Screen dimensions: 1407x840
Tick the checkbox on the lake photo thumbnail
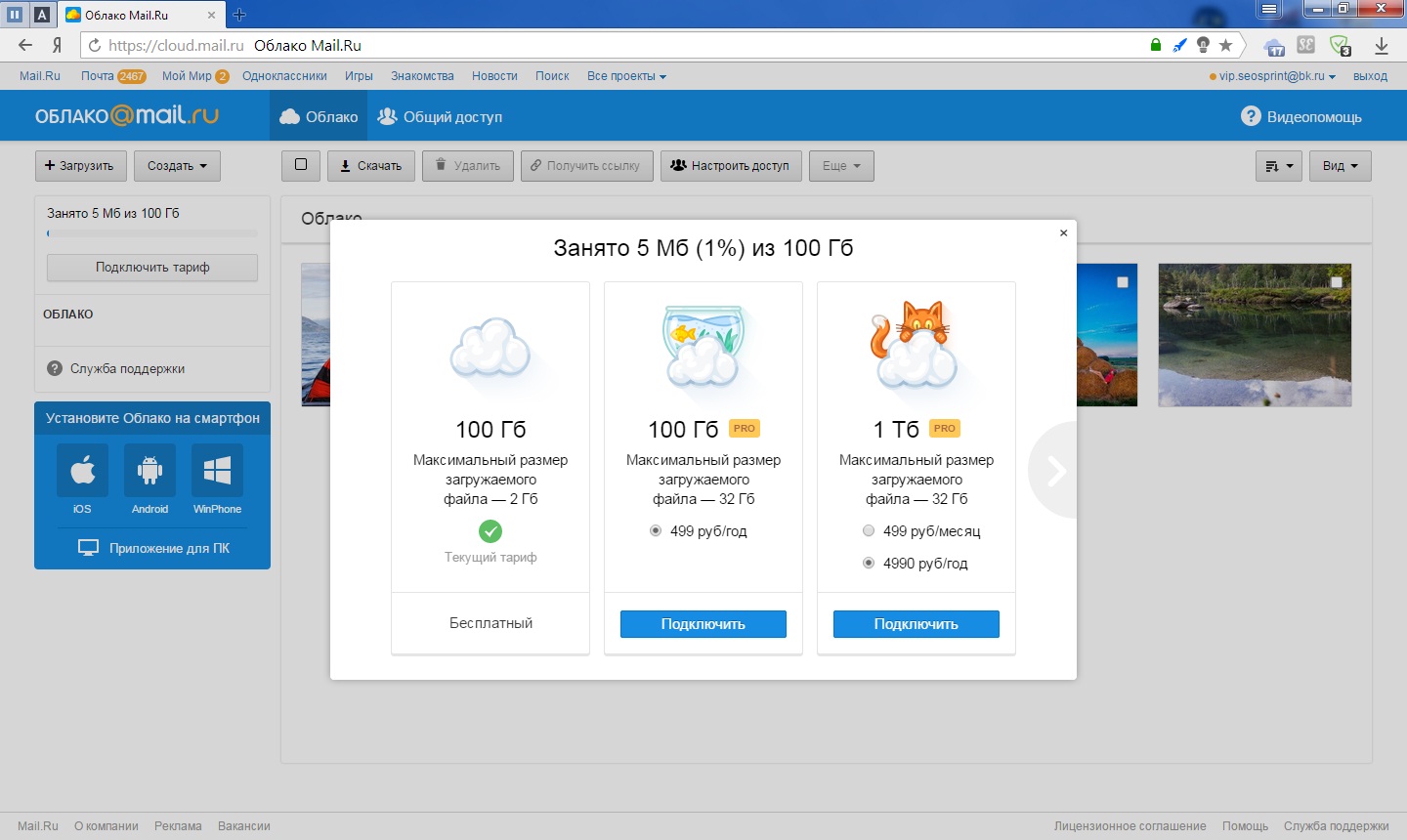[1336, 282]
